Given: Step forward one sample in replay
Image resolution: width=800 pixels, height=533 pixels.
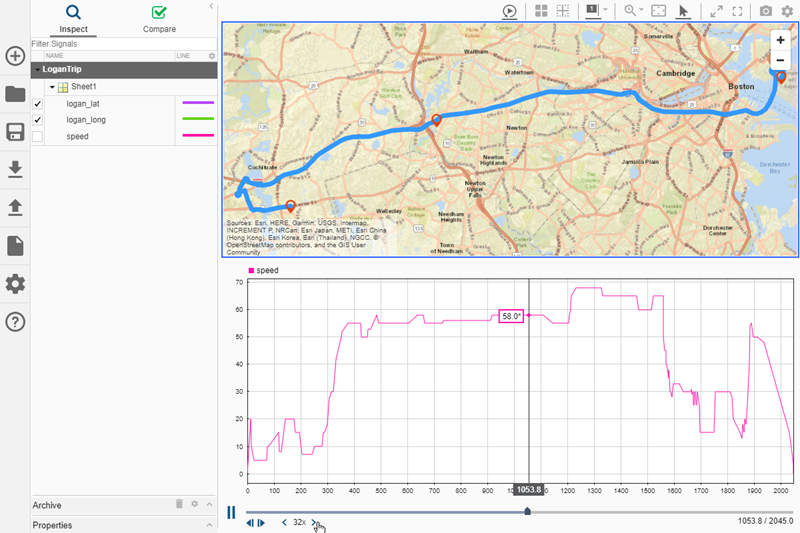Looking at the screenshot, I should pos(261,523).
